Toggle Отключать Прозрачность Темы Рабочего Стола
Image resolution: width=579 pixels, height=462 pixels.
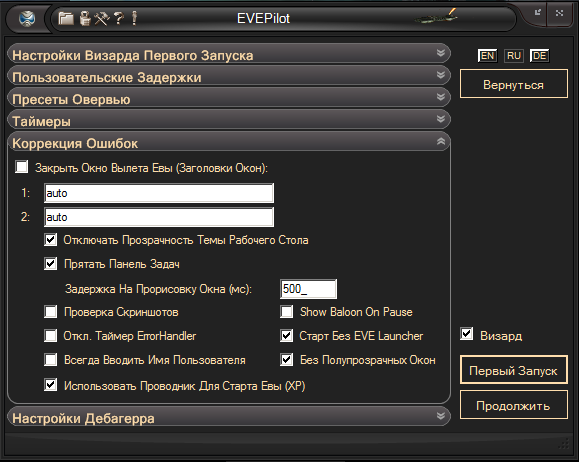click(x=51, y=239)
